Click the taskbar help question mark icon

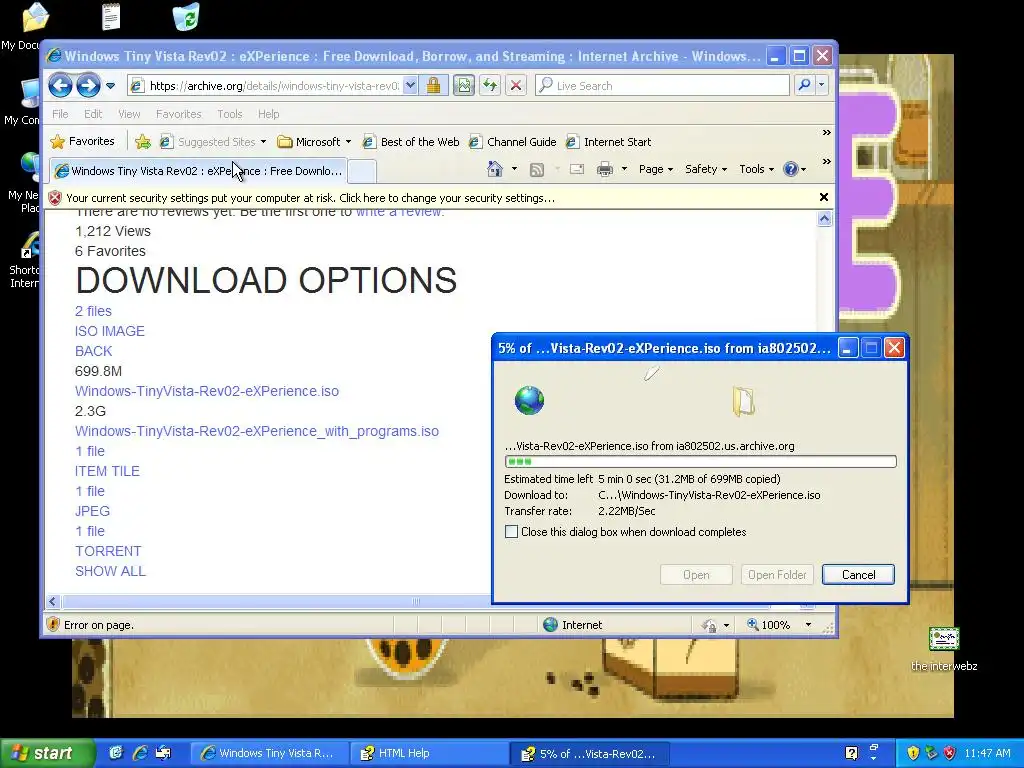tap(852, 753)
